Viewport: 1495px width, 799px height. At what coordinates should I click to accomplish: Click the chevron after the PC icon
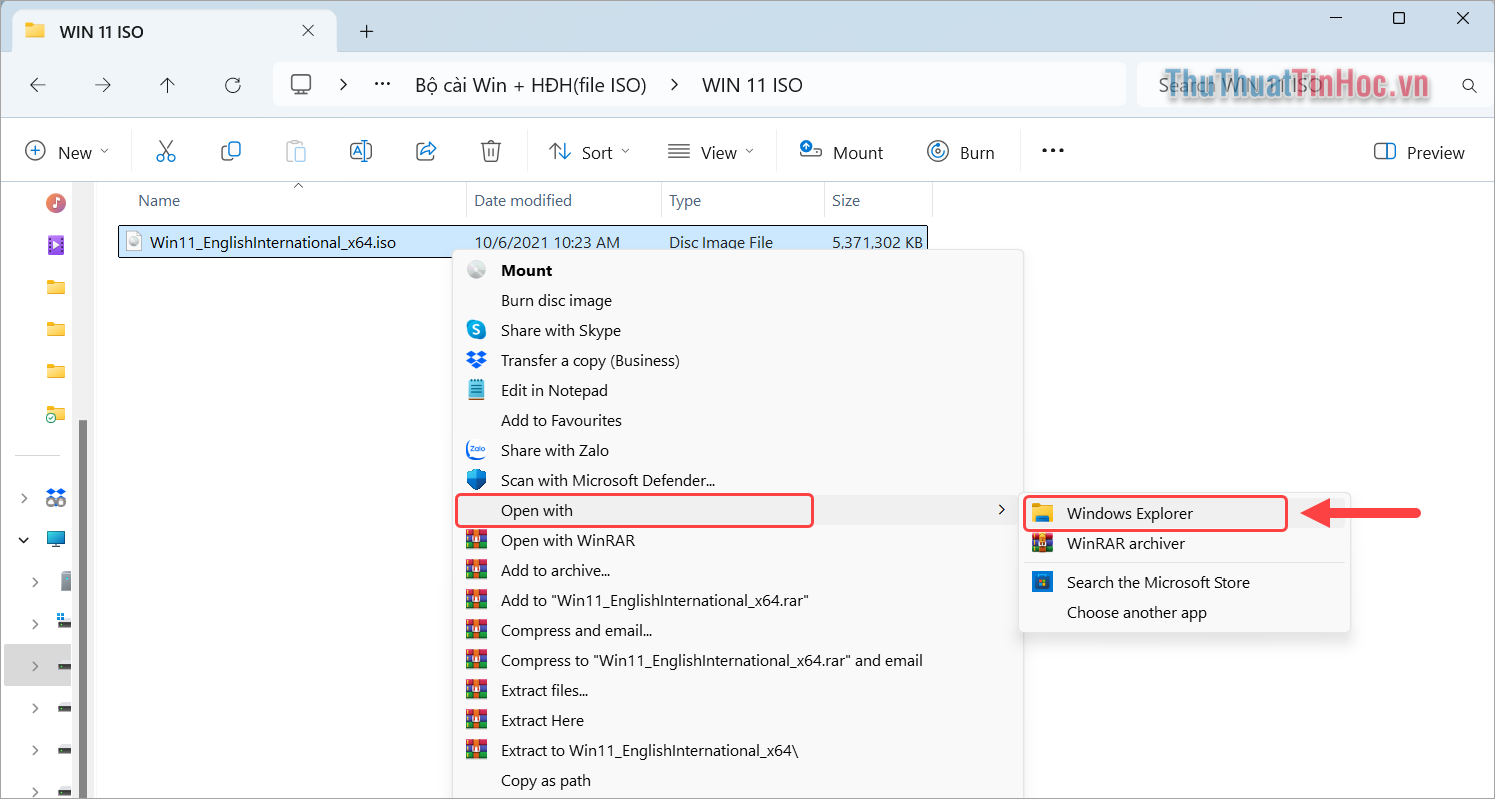(x=343, y=85)
